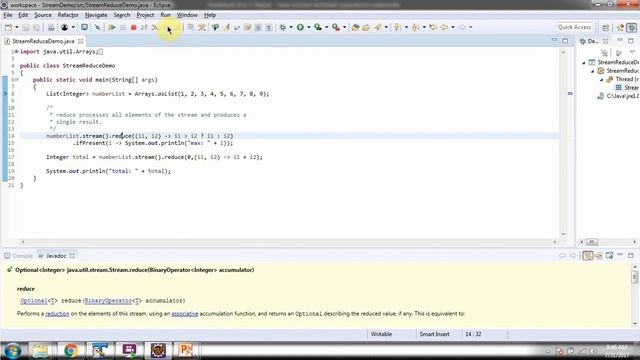Screen dimensions: 640x360
Task: Toggle folding of the import block
Action: click(17, 51)
